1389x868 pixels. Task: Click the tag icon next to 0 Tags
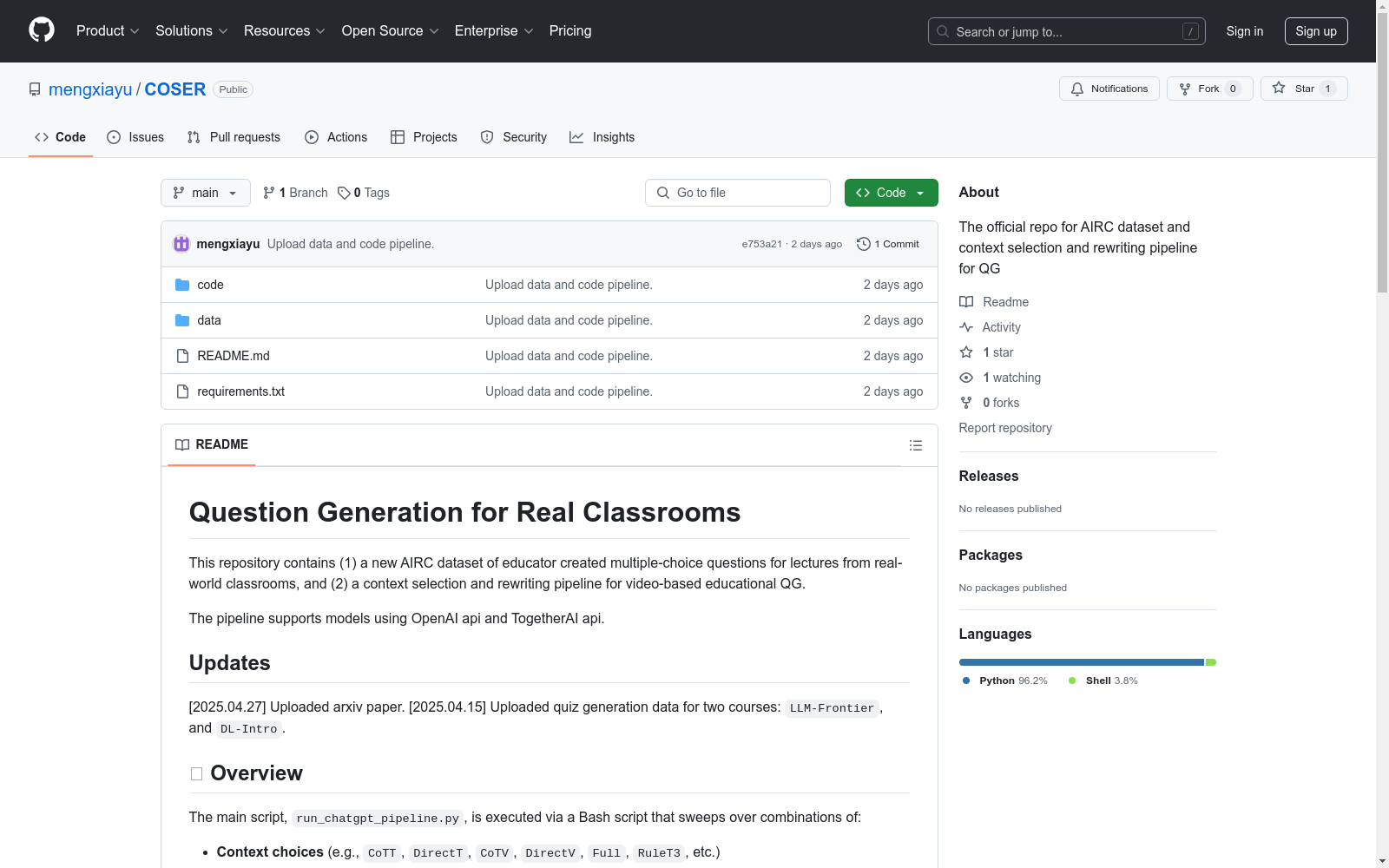(344, 193)
